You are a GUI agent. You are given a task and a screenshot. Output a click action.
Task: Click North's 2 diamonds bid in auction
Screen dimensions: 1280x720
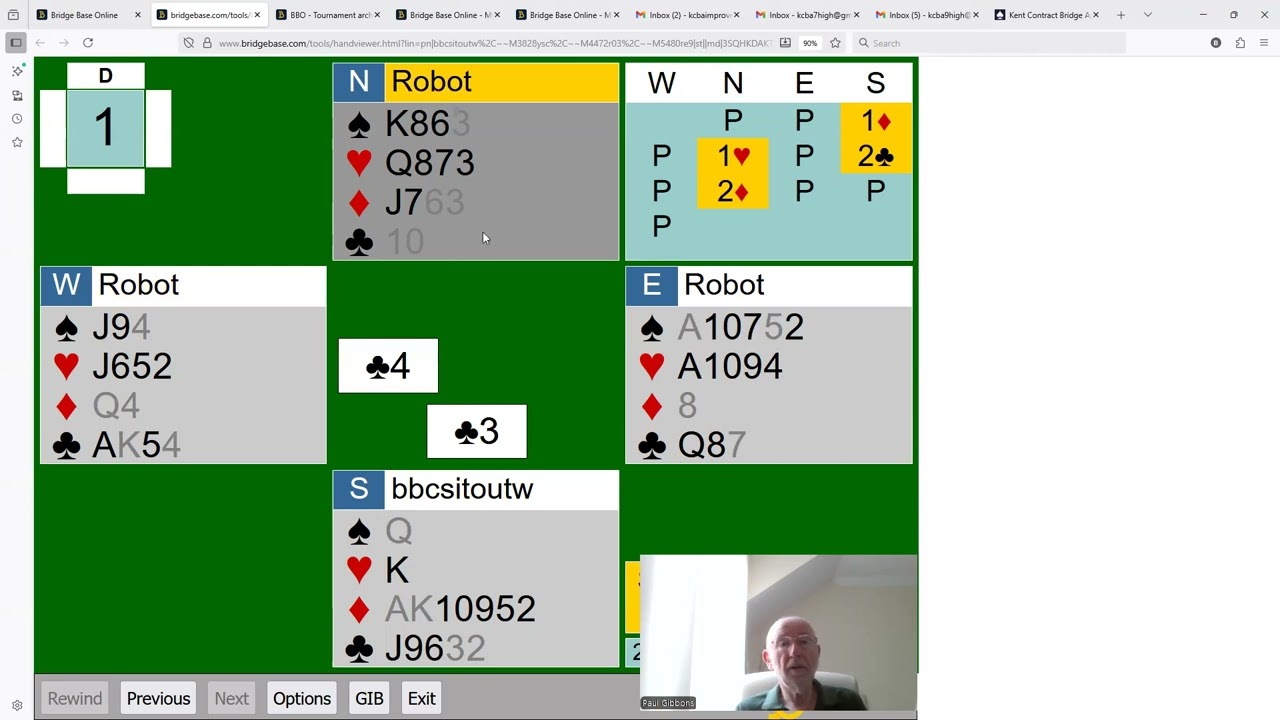point(733,191)
